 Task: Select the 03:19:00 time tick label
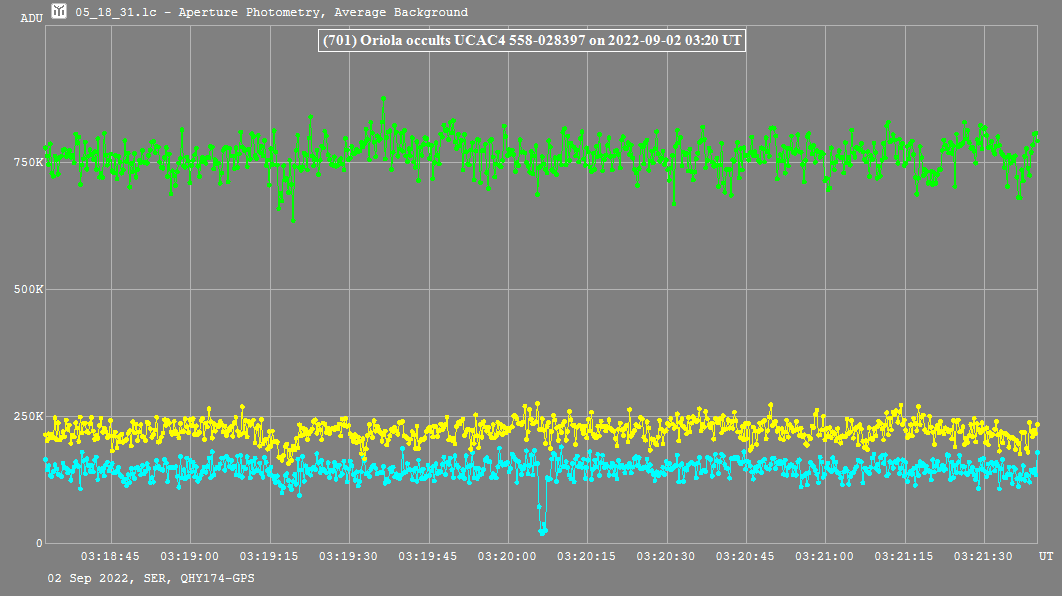click(x=190, y=556)
